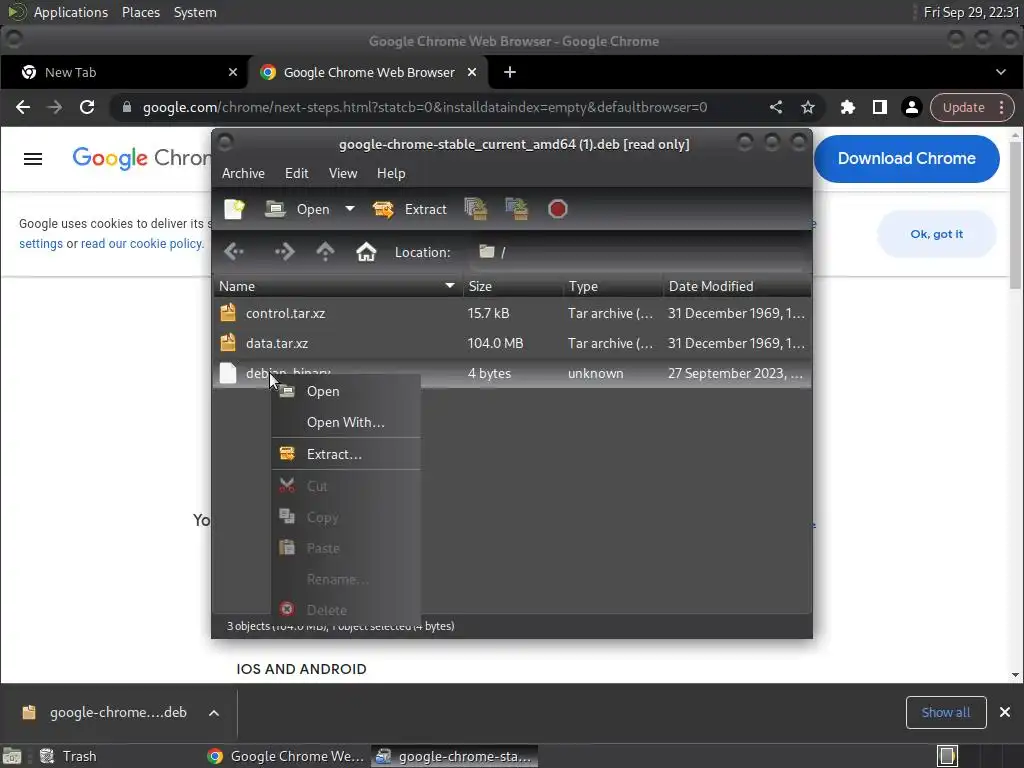Sort file list by Size column
1024x768 pixels.
512,286
